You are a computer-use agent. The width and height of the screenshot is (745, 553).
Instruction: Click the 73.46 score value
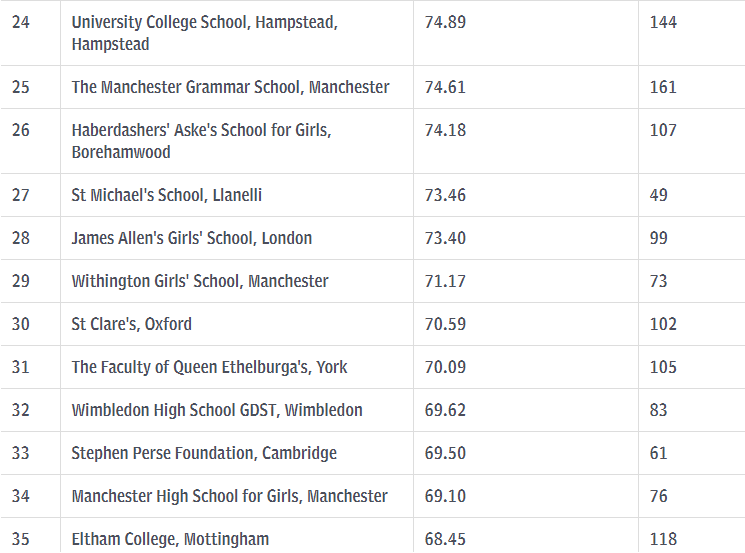pyautogui.click(x=445, y=195)
